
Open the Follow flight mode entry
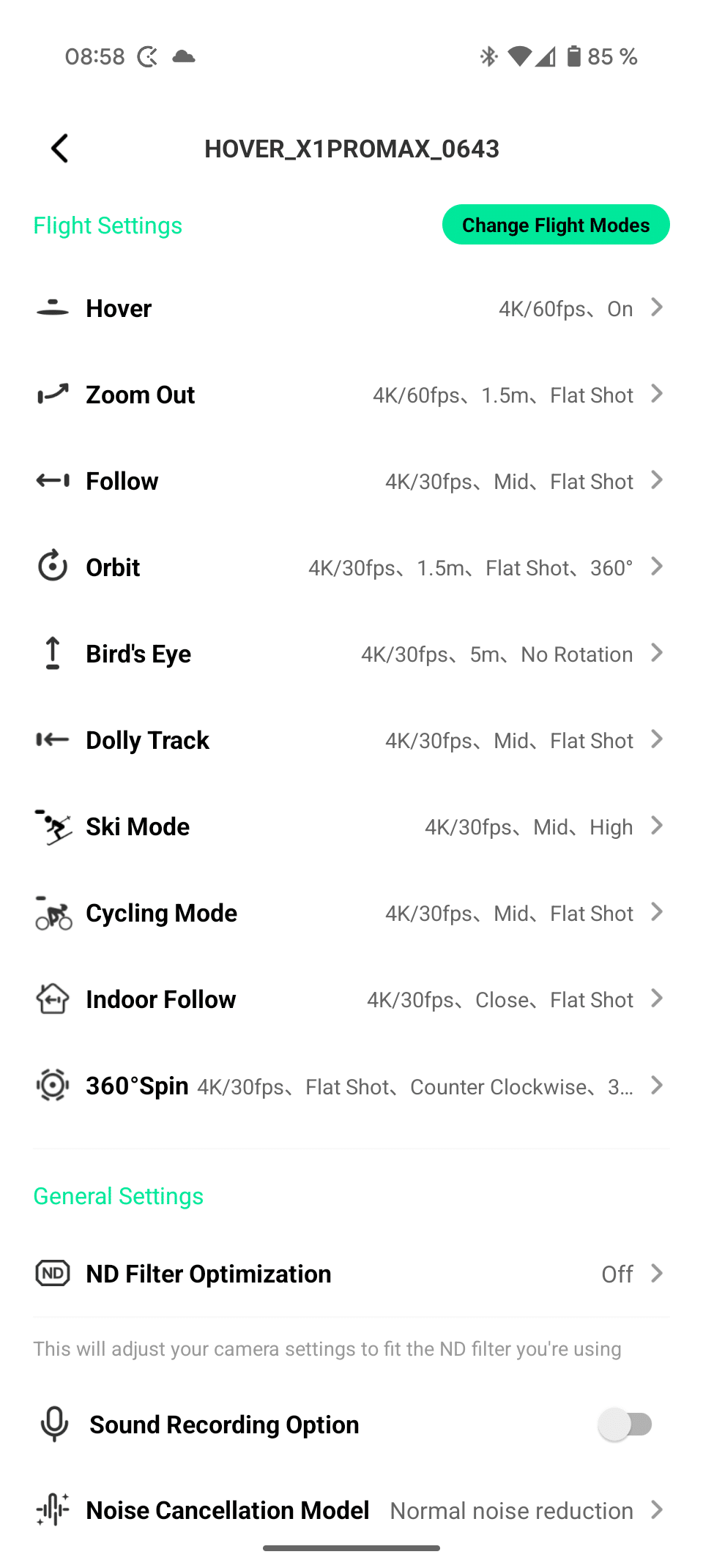[122, 481]
